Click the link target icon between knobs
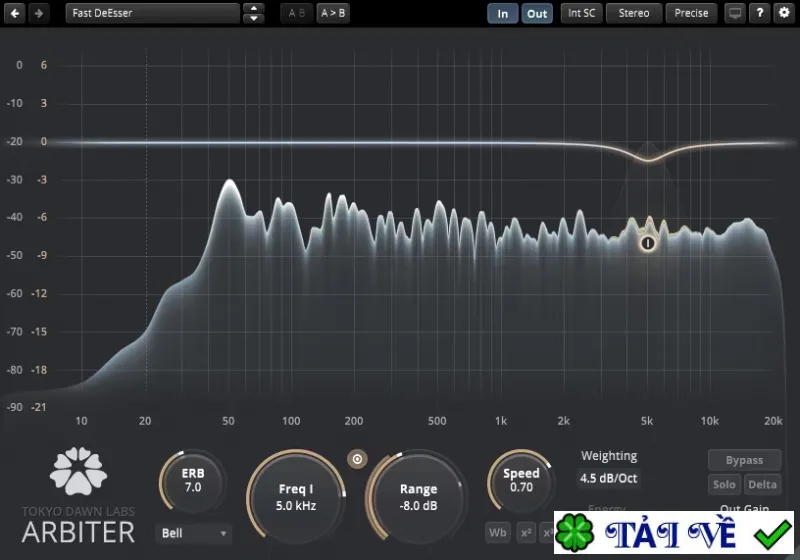This screenshot has width=800, height=560. coord(357,459)
